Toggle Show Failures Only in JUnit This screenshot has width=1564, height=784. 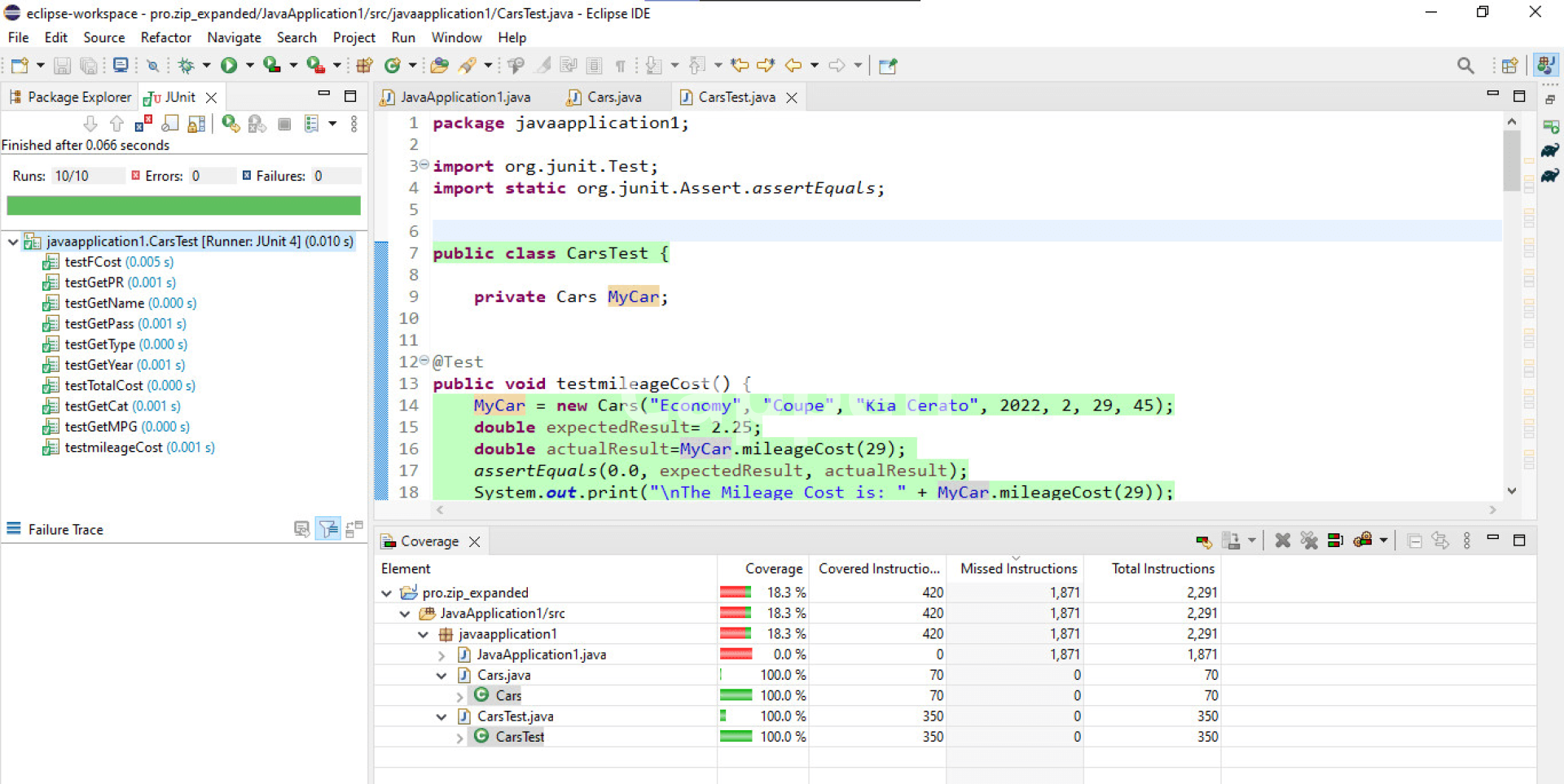click(143, 124)
